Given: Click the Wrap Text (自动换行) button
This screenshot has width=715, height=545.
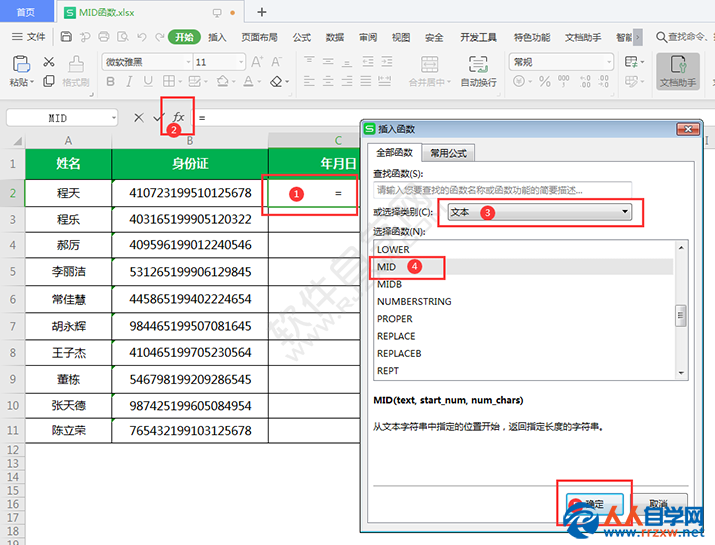Looking at the screenshot, I should pos(478,71).
